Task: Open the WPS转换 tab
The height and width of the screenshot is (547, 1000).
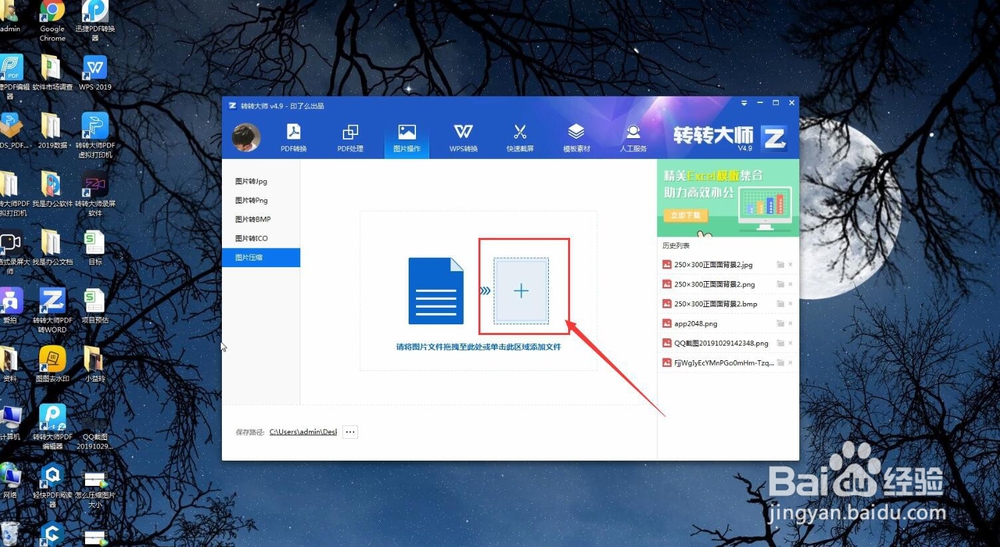Action: point(463,138)
